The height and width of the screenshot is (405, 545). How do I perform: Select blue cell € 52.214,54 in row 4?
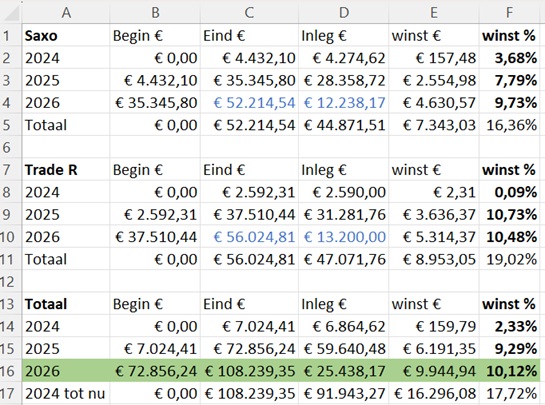(x=249, y=103)
